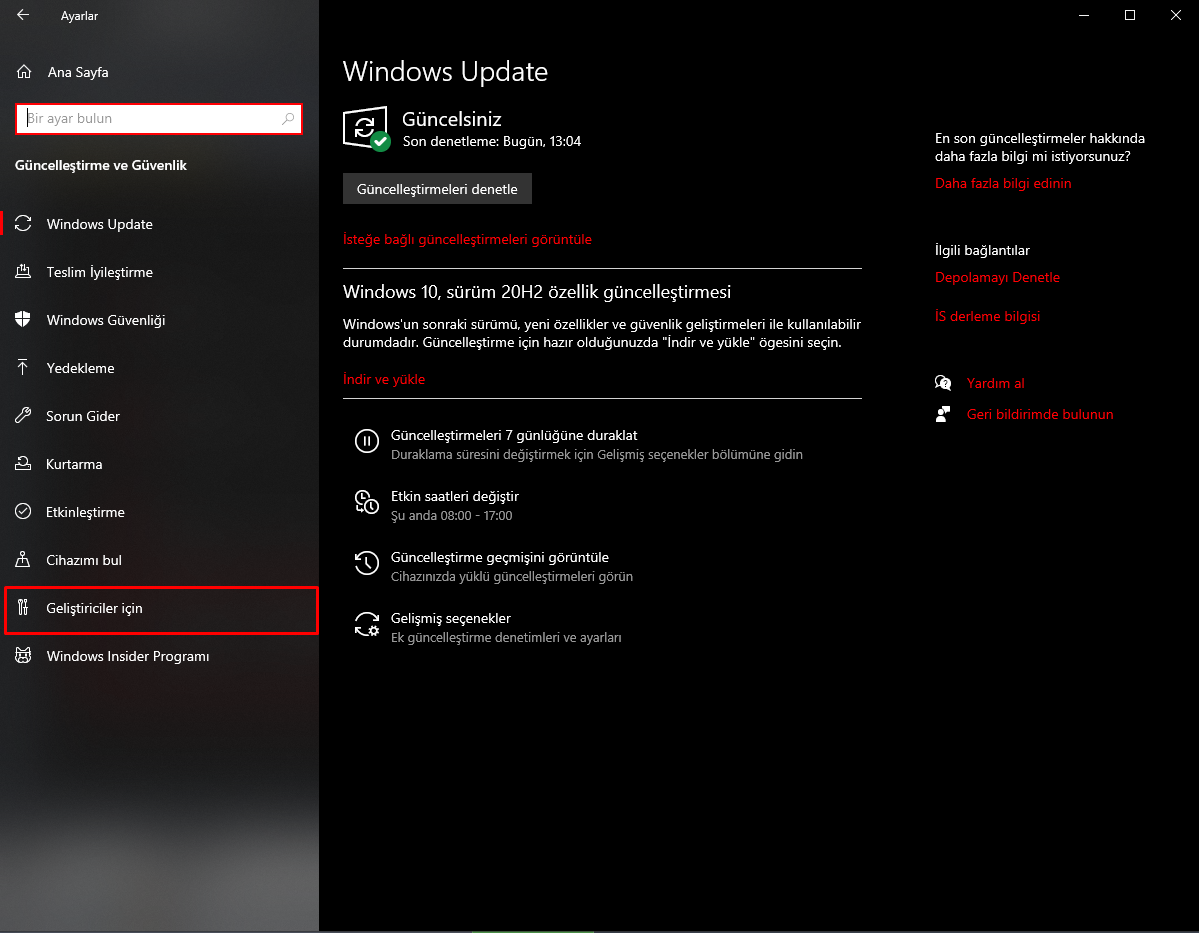Focus the Bir ayar bulun search field

[x=159, y=119]
